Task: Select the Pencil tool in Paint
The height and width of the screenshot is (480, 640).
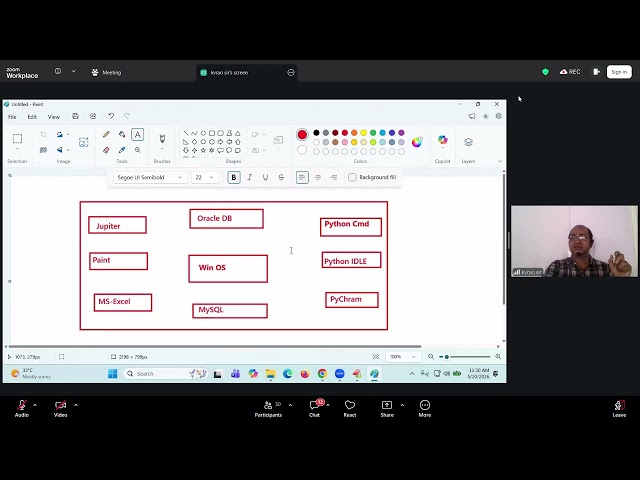Action: (106, 134)
